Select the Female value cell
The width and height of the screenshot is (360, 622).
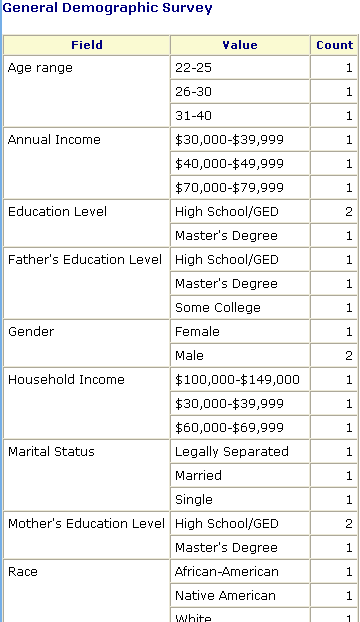(x=240, y=332)
